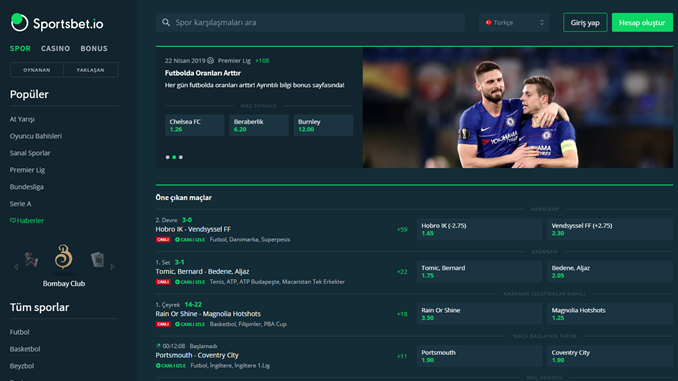Screen dimensions: 678x381
Task: Select the cards icon in casino carousel
Action: pyautogui.click(x=97, y=259)
